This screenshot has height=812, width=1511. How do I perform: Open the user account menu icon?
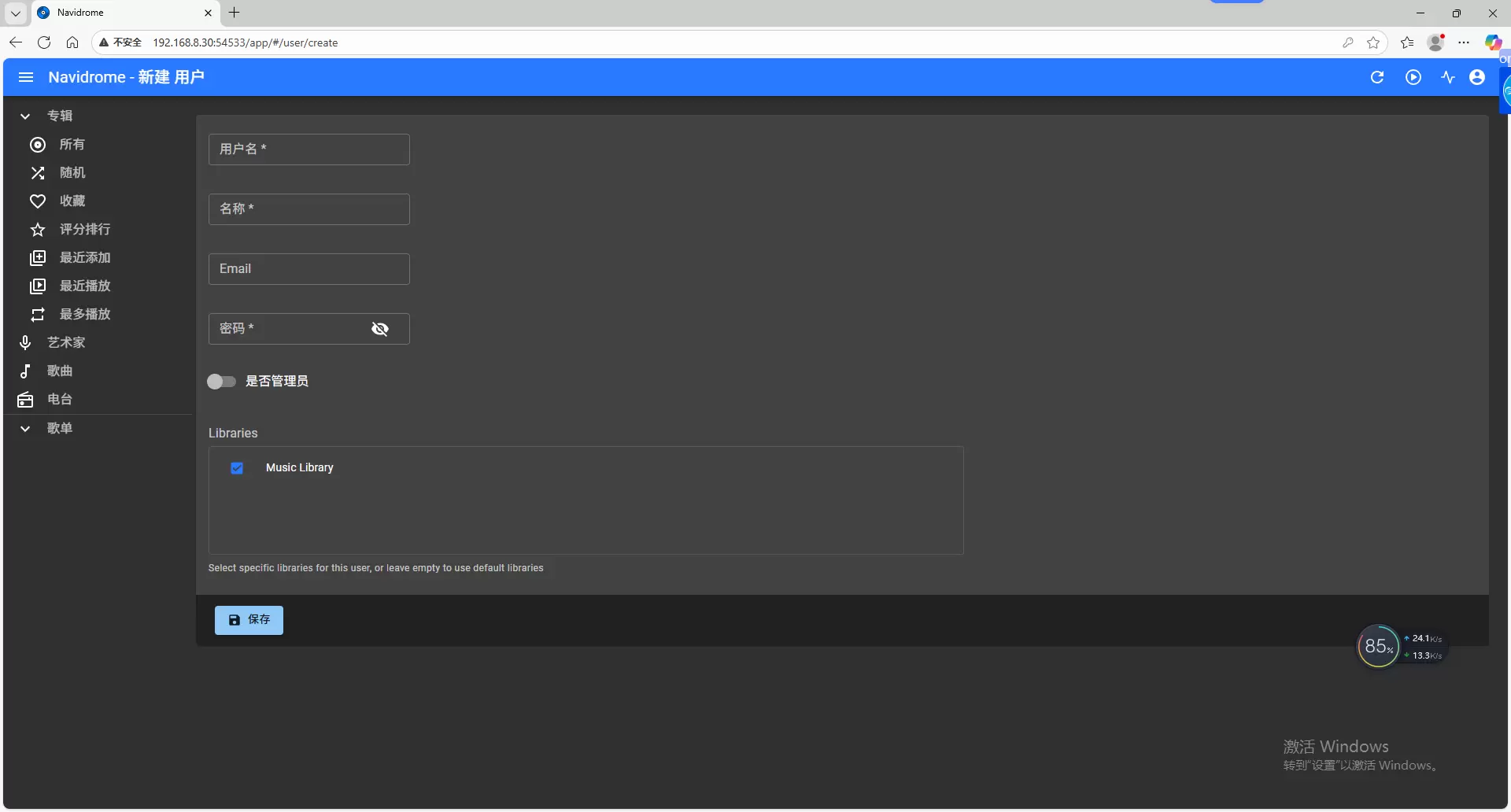point(1477,77)
